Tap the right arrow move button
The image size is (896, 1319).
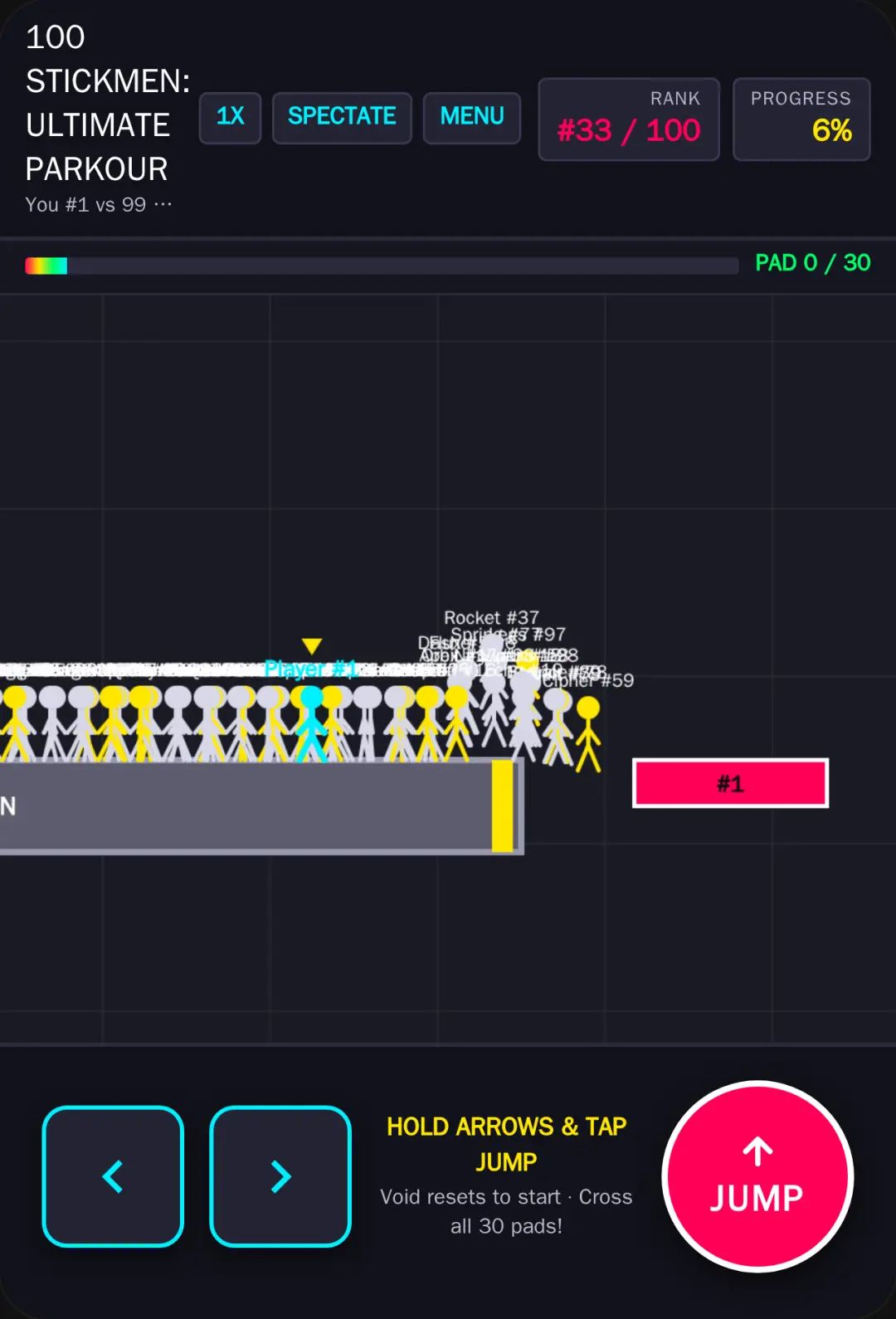pyautogui.click(x=280, y=1175)
